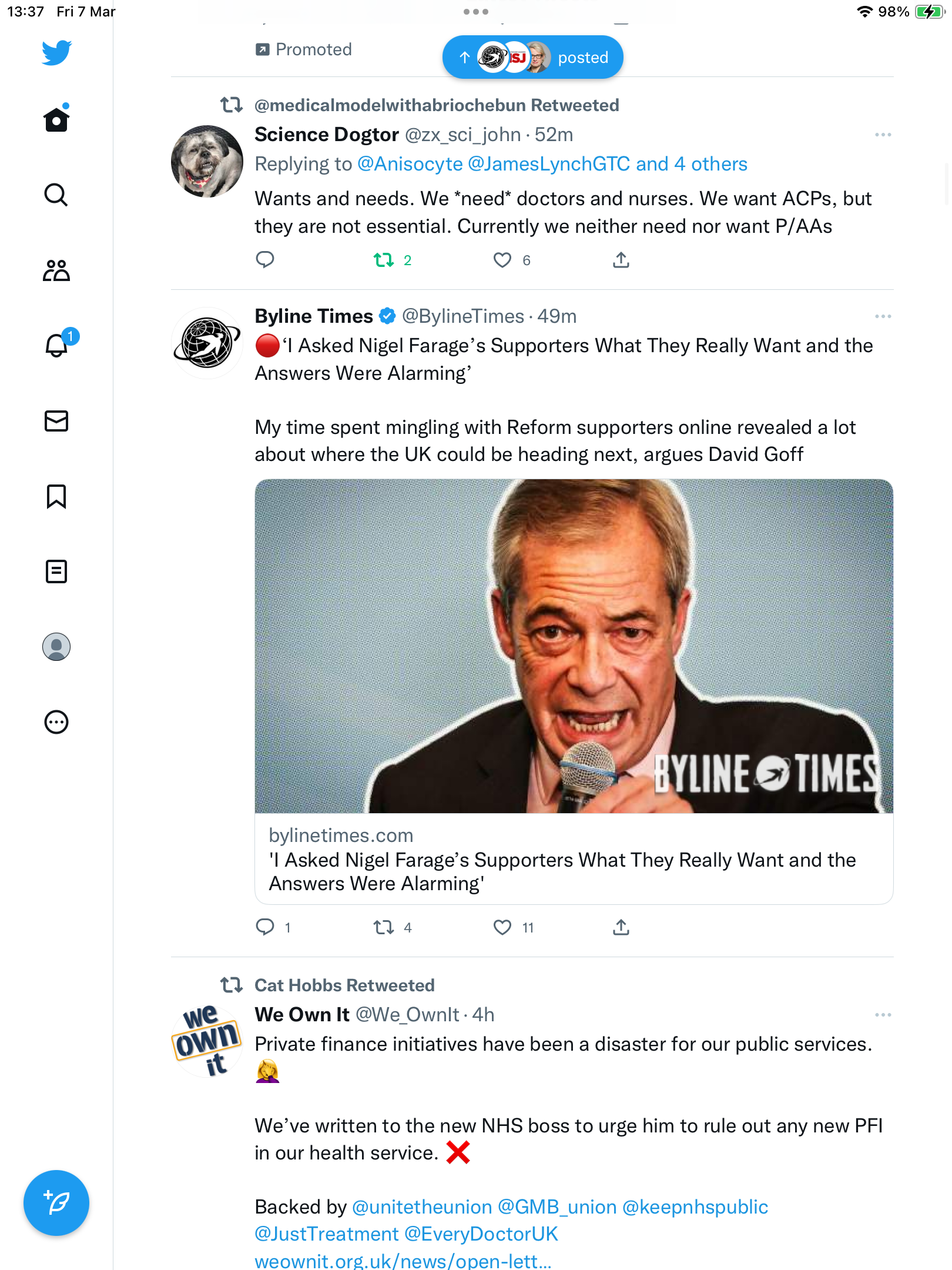952x1270 pixels.
Task: Open more options for We Own It tweet
Action: click(x=883, y=1015)
